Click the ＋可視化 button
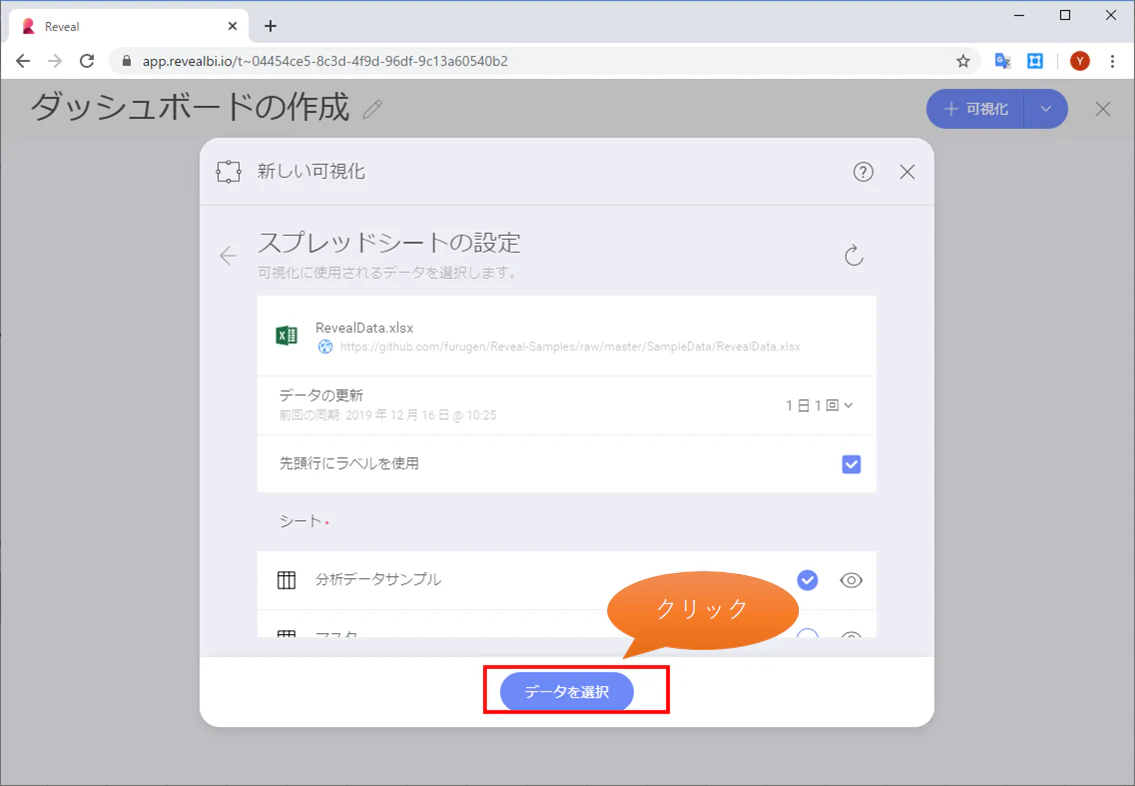The image size is (1135, 786). (976, 109)
